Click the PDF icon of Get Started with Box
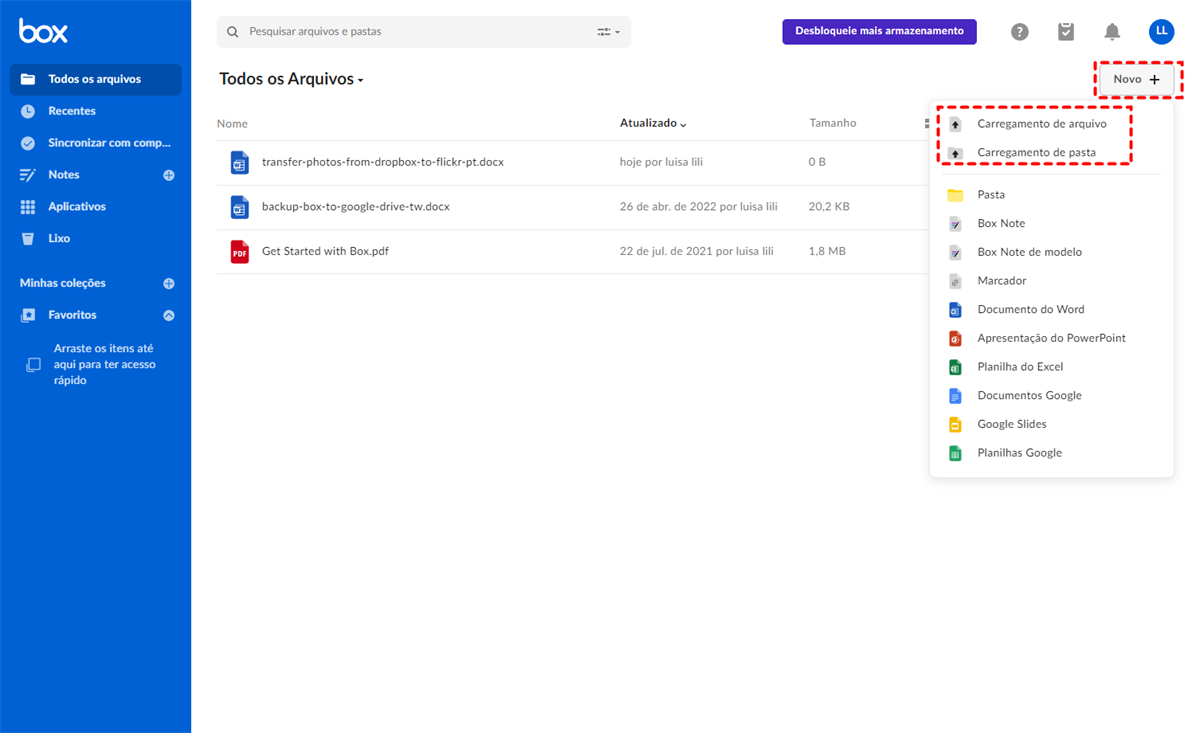 [239, 252]
